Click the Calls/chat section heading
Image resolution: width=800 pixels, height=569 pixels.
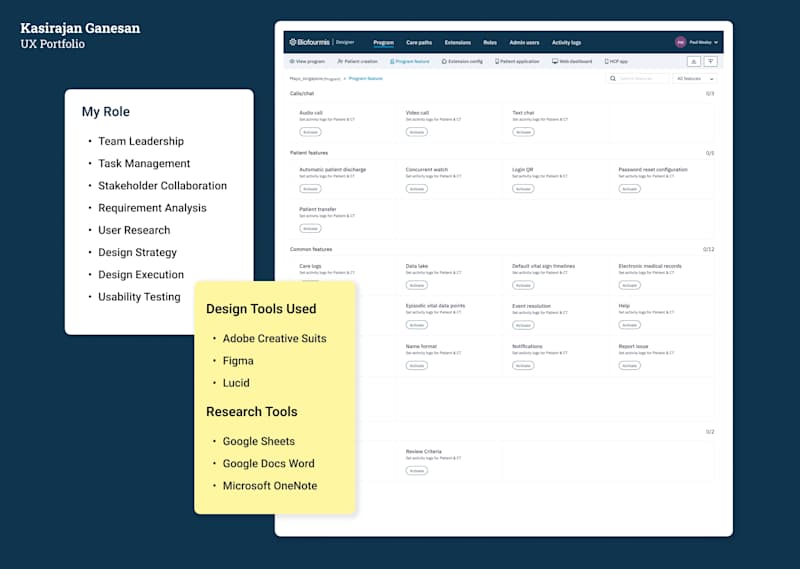pos(302,93)
